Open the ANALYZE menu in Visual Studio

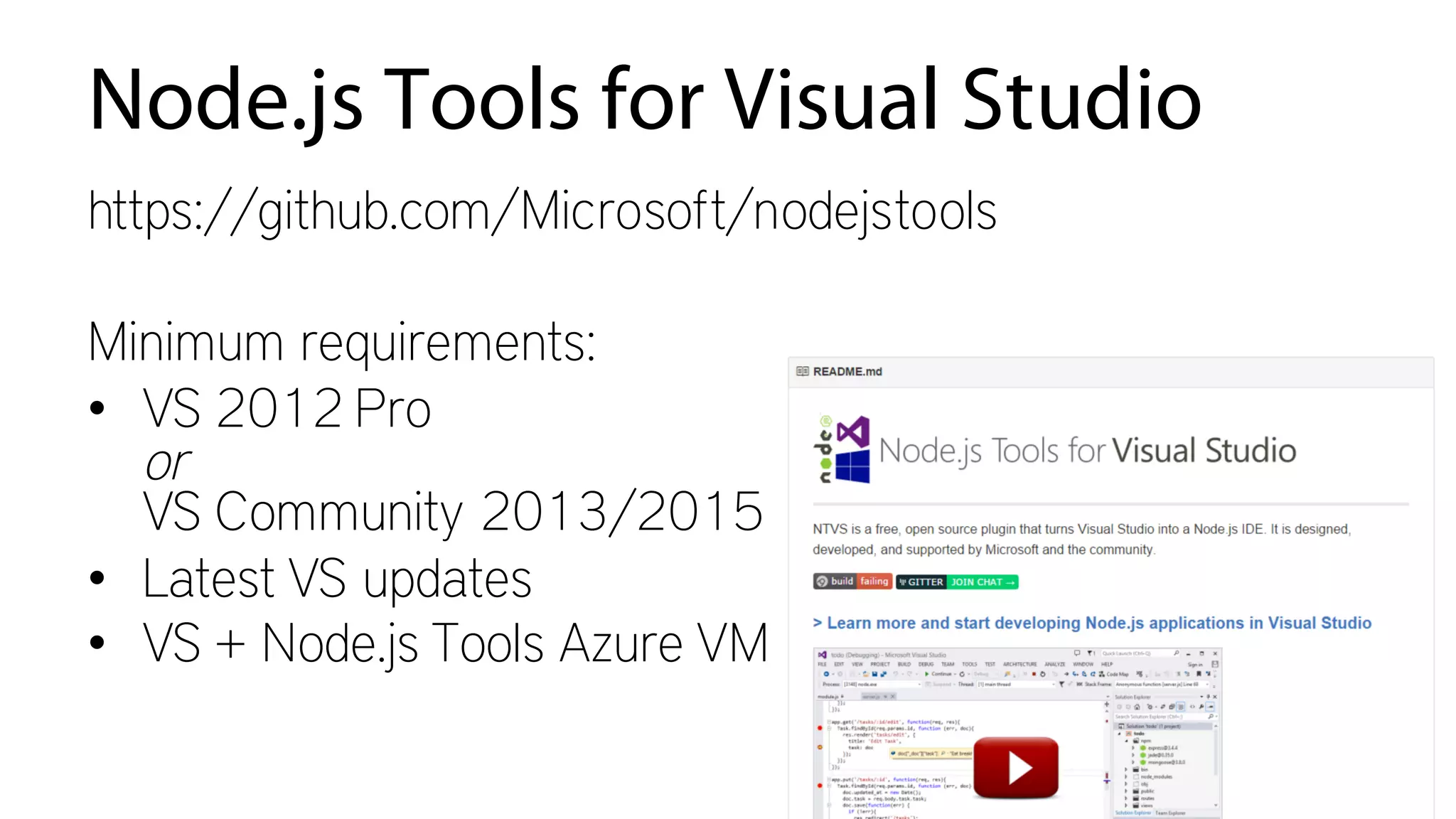[1055, 664]
